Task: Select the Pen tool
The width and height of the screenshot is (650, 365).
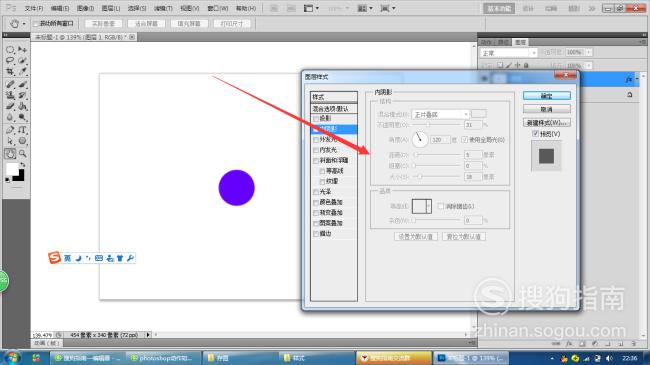Action: [10, 130]
